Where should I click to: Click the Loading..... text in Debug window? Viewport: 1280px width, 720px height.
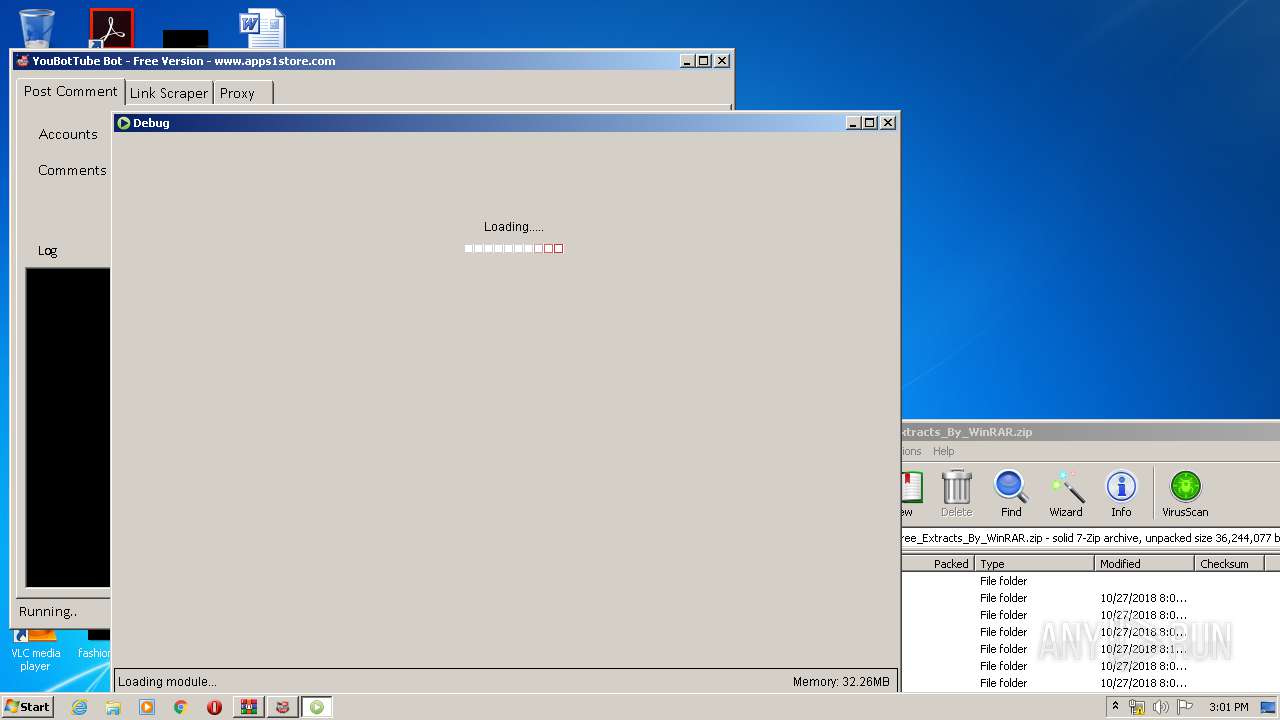click(514, 227)
